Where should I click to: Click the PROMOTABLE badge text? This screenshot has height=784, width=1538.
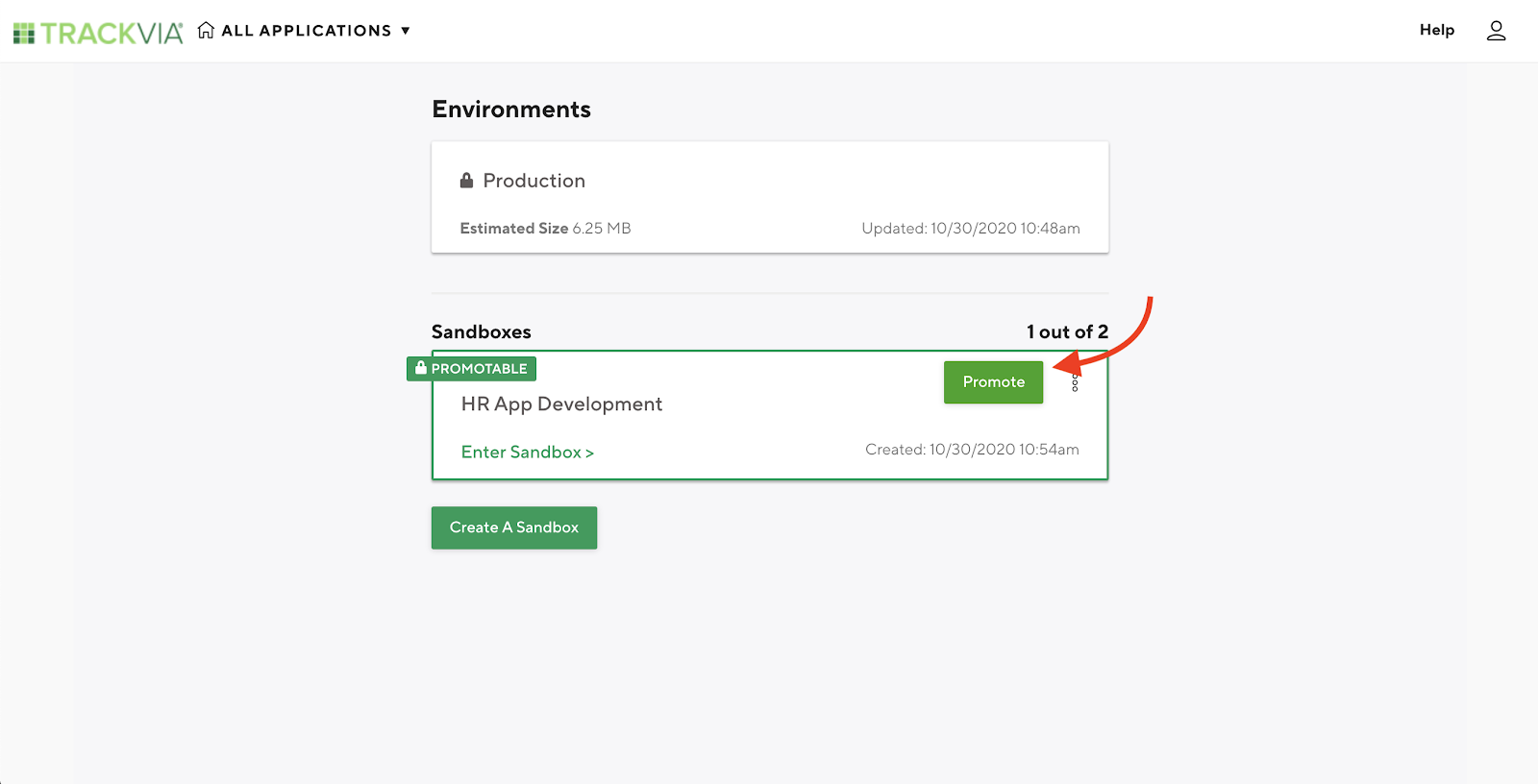tap(479, 369)
